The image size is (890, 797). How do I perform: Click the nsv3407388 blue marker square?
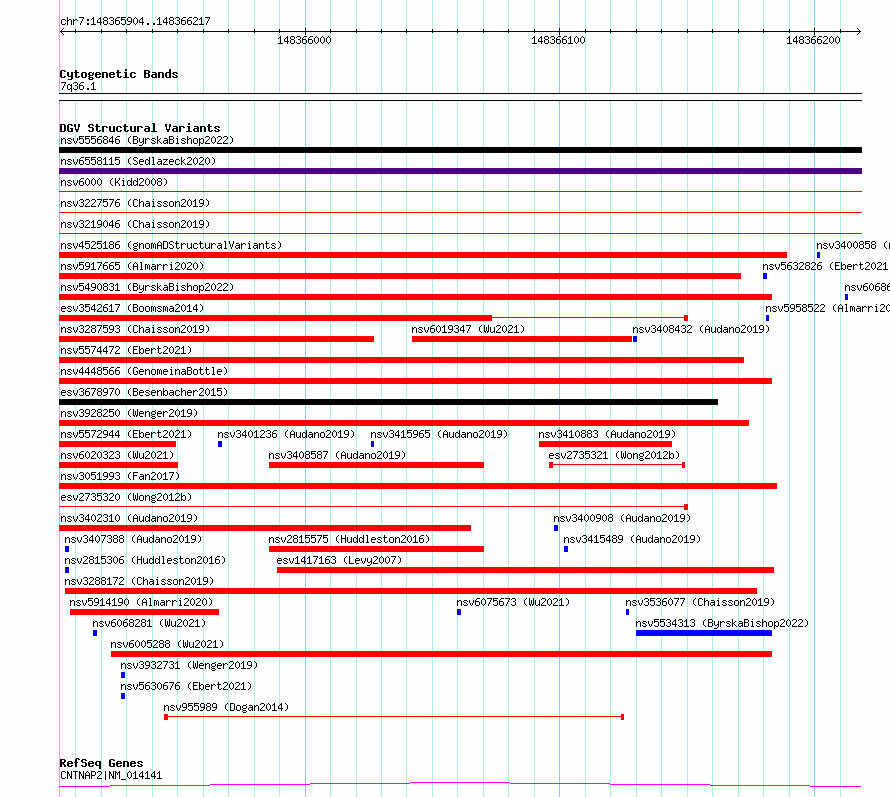coord(67,549)
